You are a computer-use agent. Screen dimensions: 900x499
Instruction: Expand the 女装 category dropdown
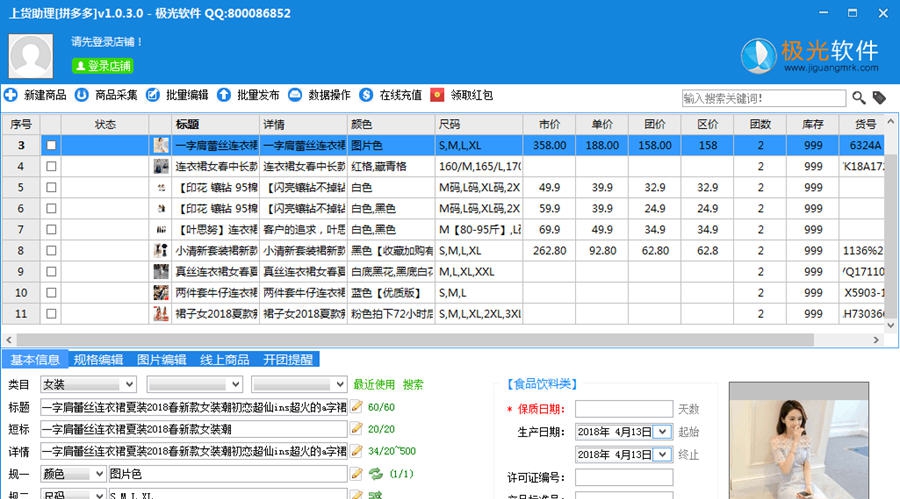pos(128,384)
